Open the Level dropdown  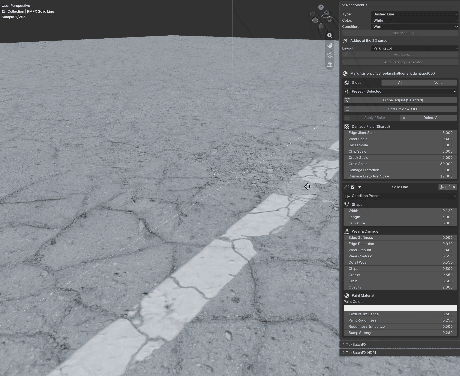pyautogui.click(x=415, y=48)
